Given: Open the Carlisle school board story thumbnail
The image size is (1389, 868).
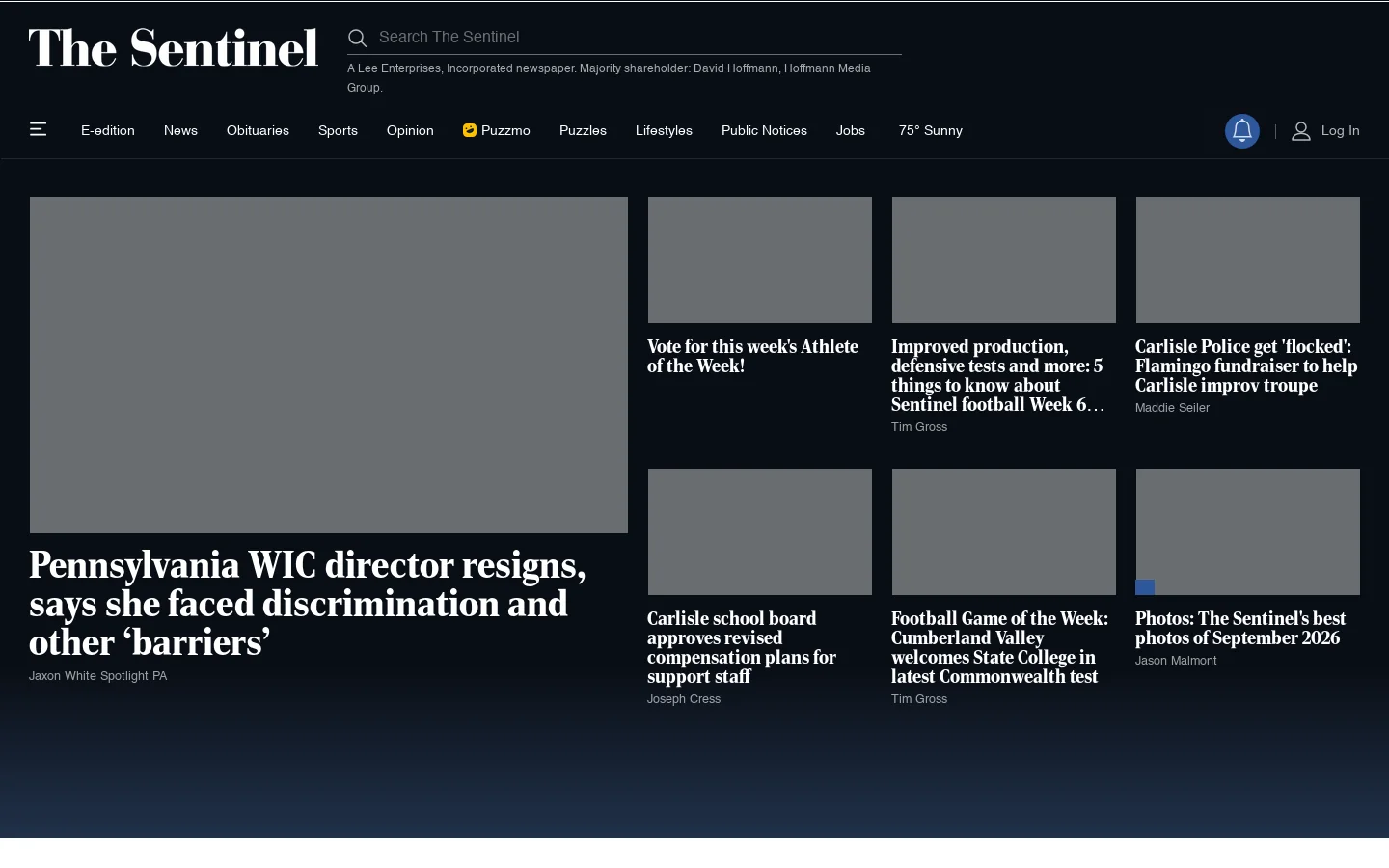Looking at the screenshot, I should (760, 531).
